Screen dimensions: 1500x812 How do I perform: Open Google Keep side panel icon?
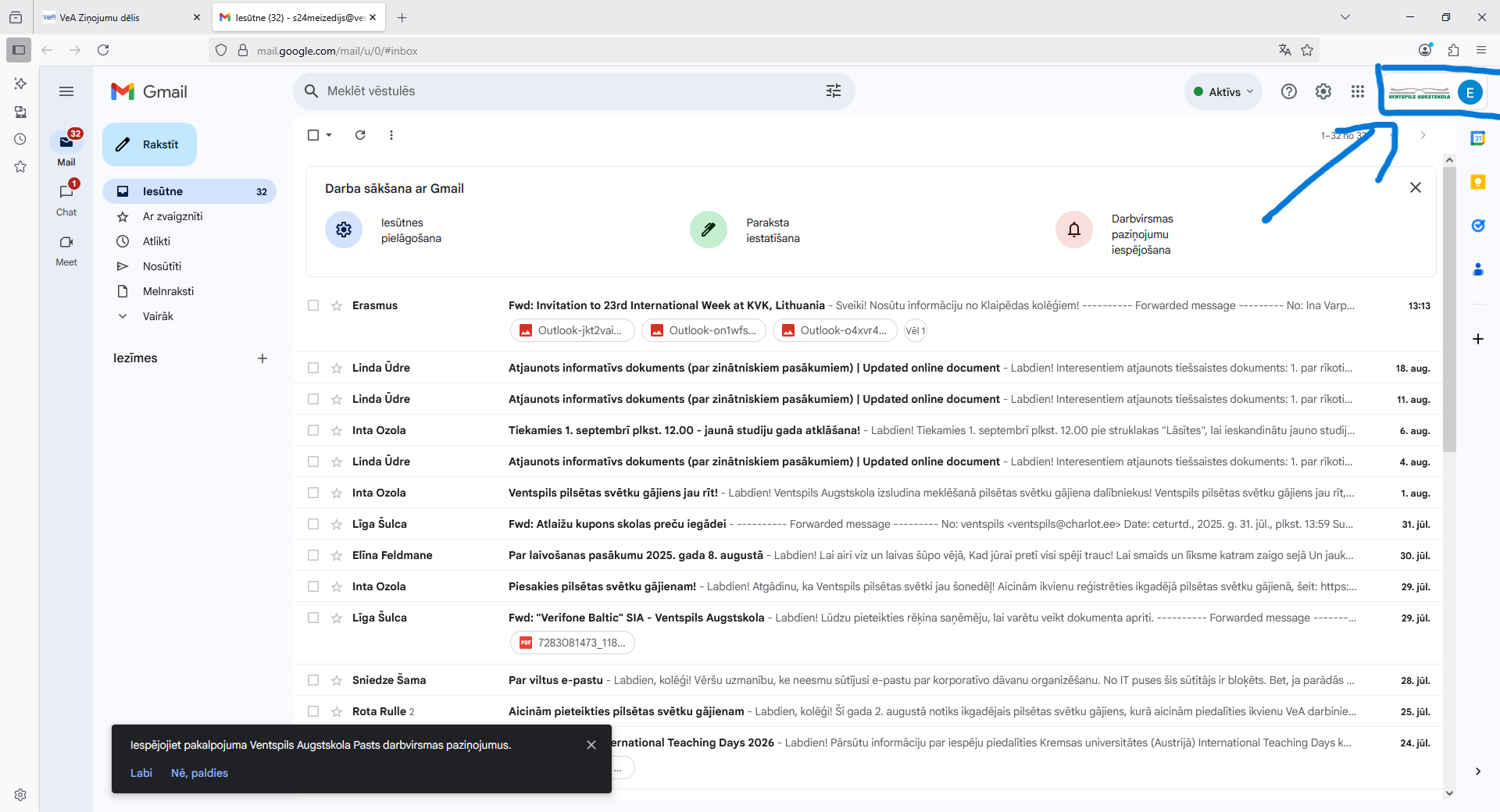(x=1477, y=182)
